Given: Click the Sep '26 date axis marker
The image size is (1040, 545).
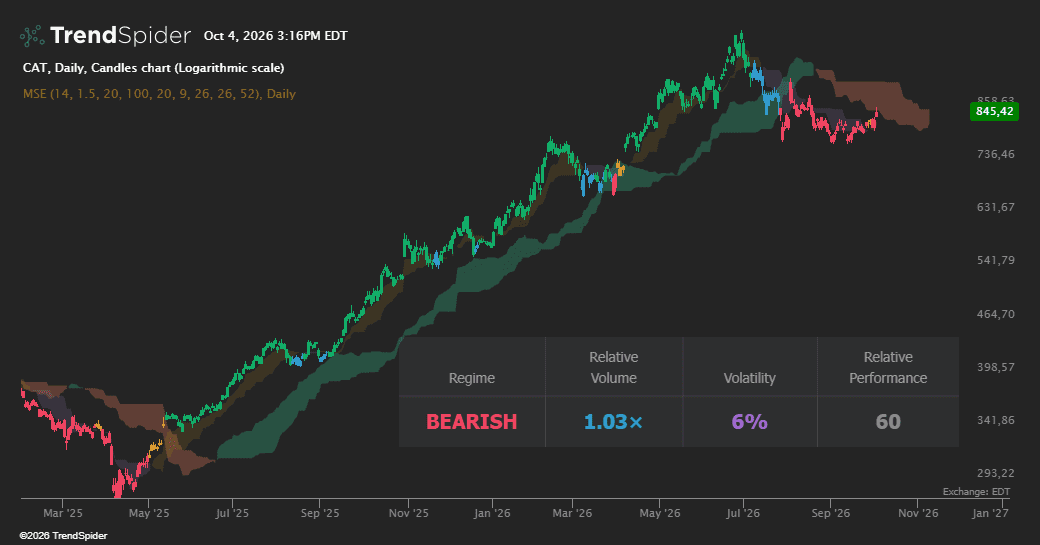Looking at the screenshot, I should tap(830, 513).
